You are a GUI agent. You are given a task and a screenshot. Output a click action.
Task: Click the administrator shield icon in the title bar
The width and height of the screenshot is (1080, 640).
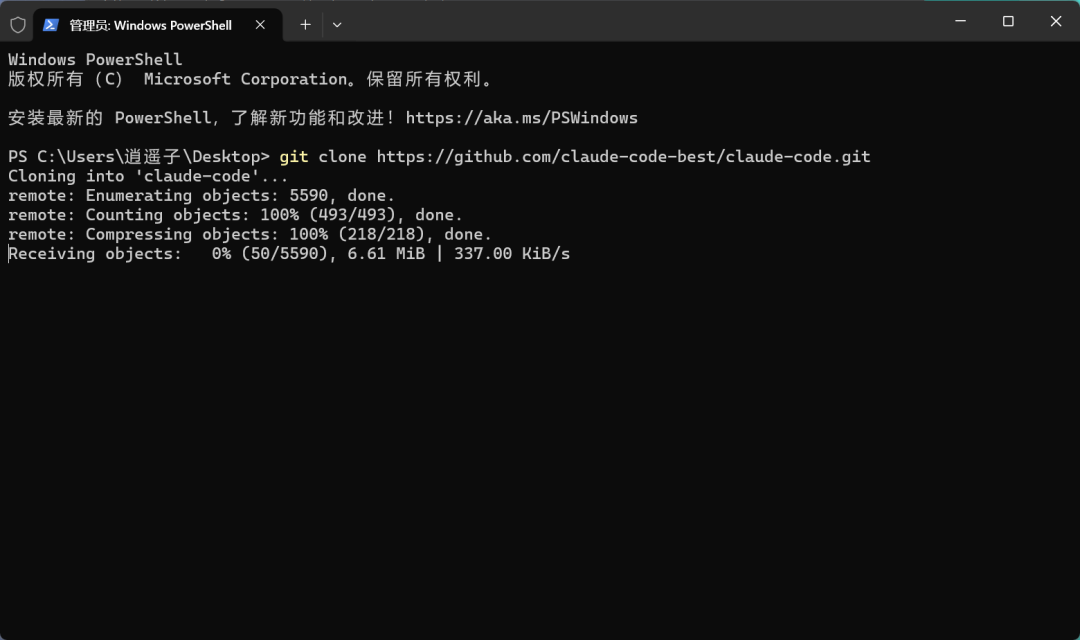click(x=18, y=25)
